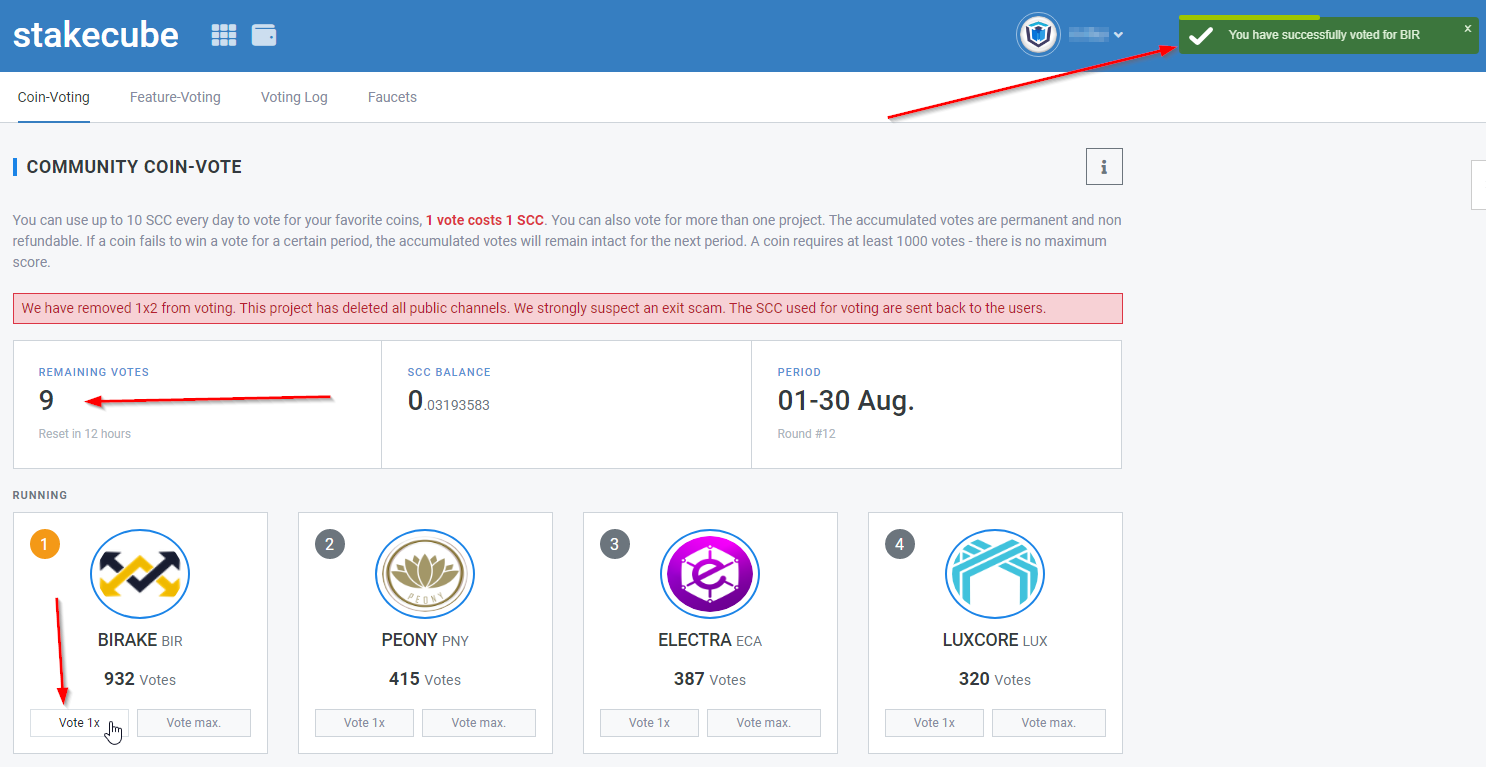This screenshot has width=1486, height=767.
Task: Click the checkmark icon in notification
Action: point(1201,35)
